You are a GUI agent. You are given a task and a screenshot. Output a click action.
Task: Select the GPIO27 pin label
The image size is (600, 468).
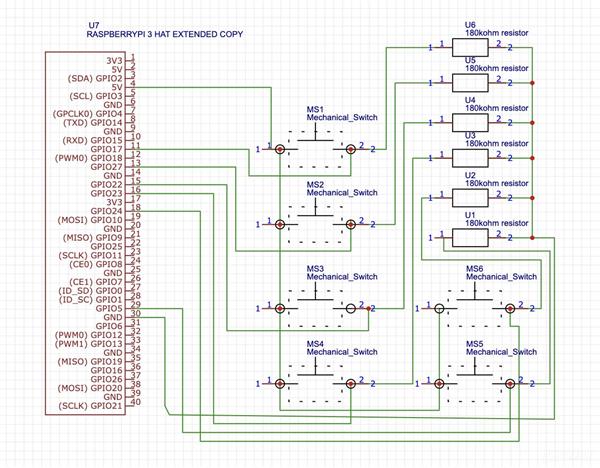[106, 167]
